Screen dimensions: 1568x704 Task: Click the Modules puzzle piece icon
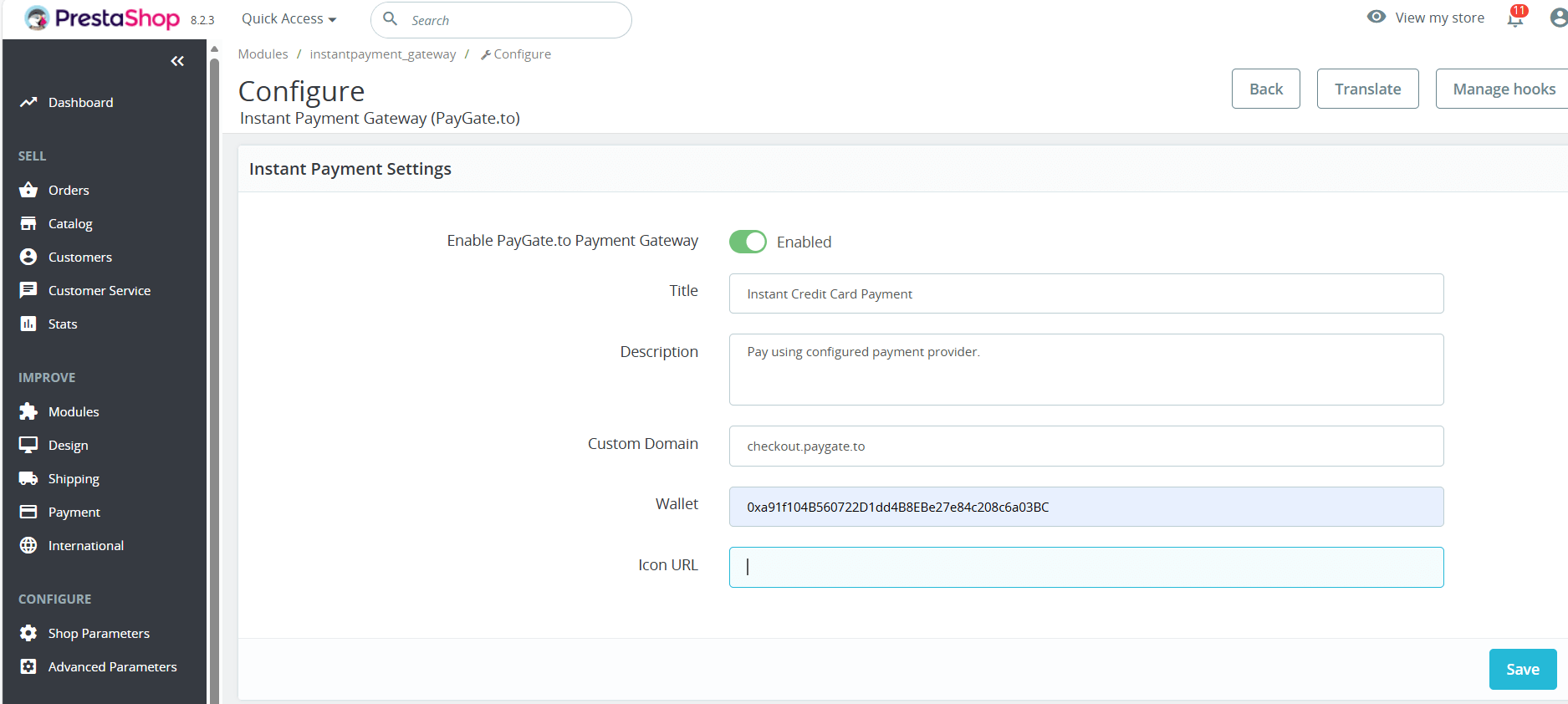point(28,411)
